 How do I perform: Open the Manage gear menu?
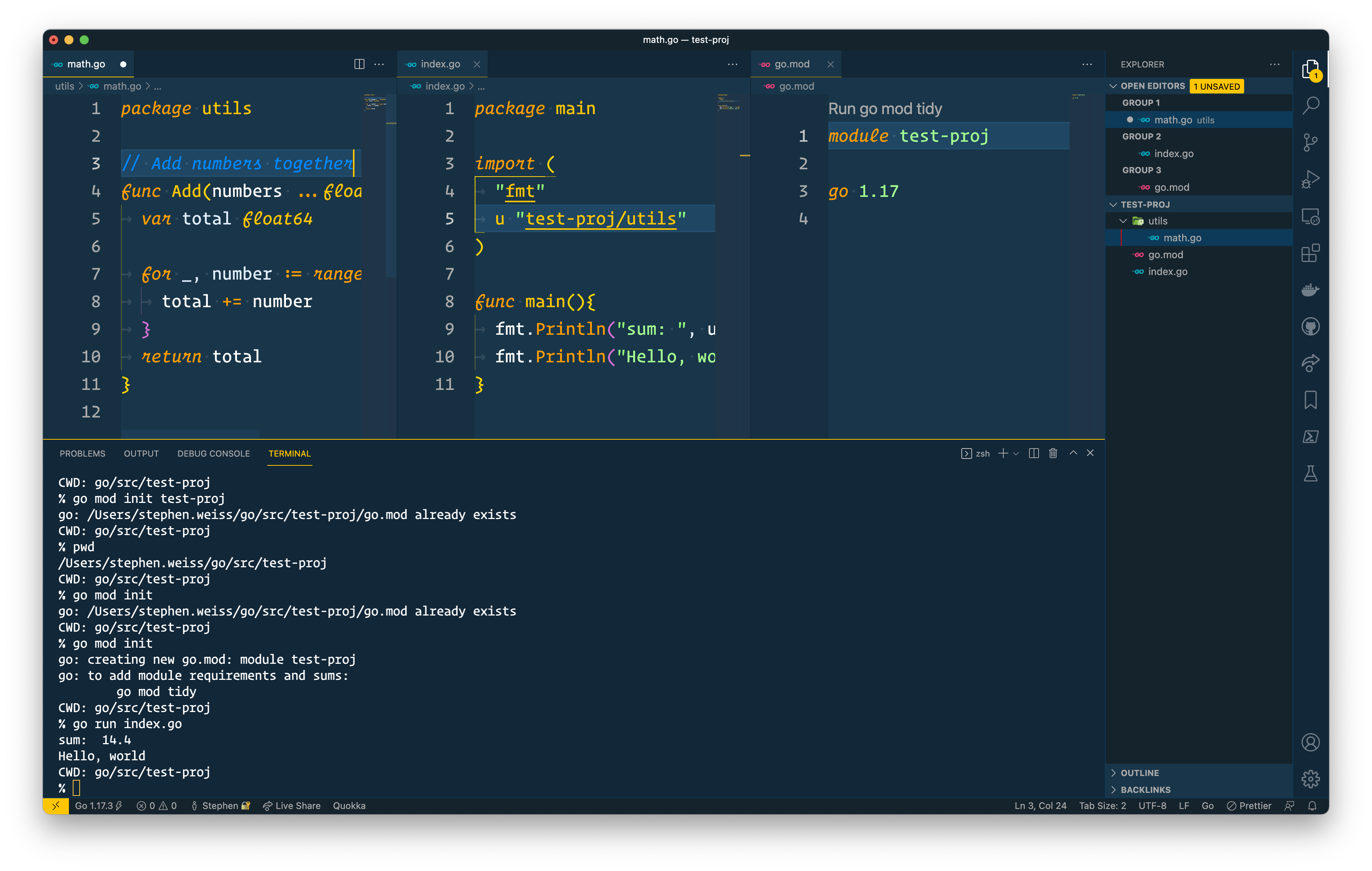pos(1310,779)
